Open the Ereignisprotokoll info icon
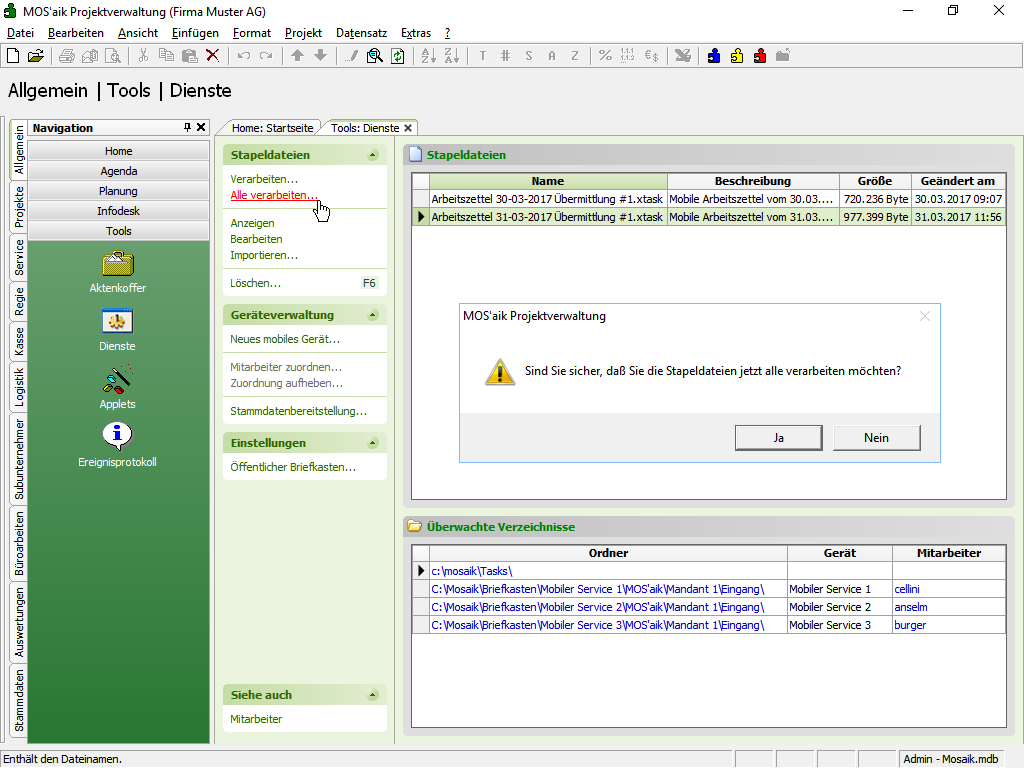 coord(118,437)
